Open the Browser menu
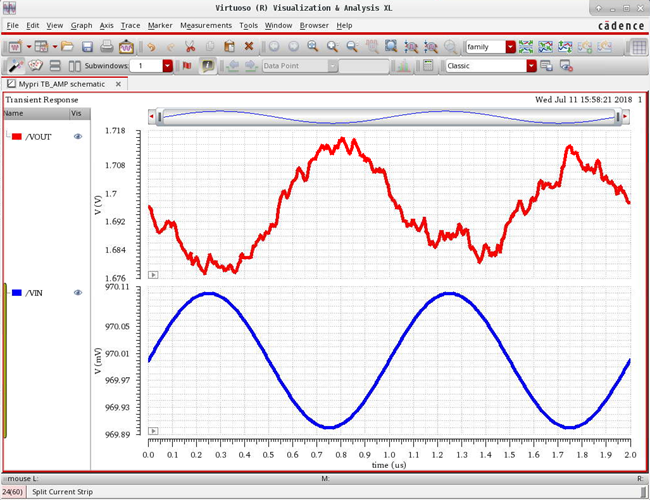650x500 pixels. 314,26
